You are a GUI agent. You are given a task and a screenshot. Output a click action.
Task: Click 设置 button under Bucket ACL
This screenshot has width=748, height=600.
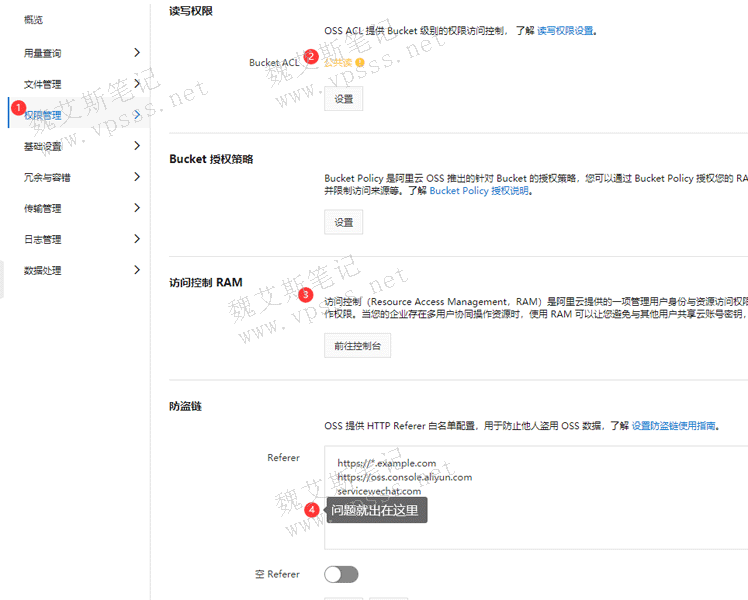tap(343, 99)
